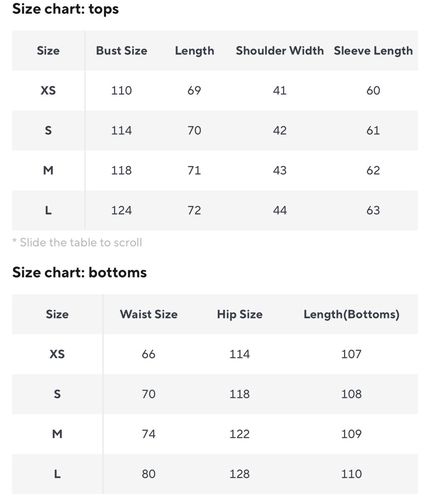Click bottoms length value 109 for M
The height and width of the screenshot is (500, 430).
pyautogui.click(x=351, y=434)
